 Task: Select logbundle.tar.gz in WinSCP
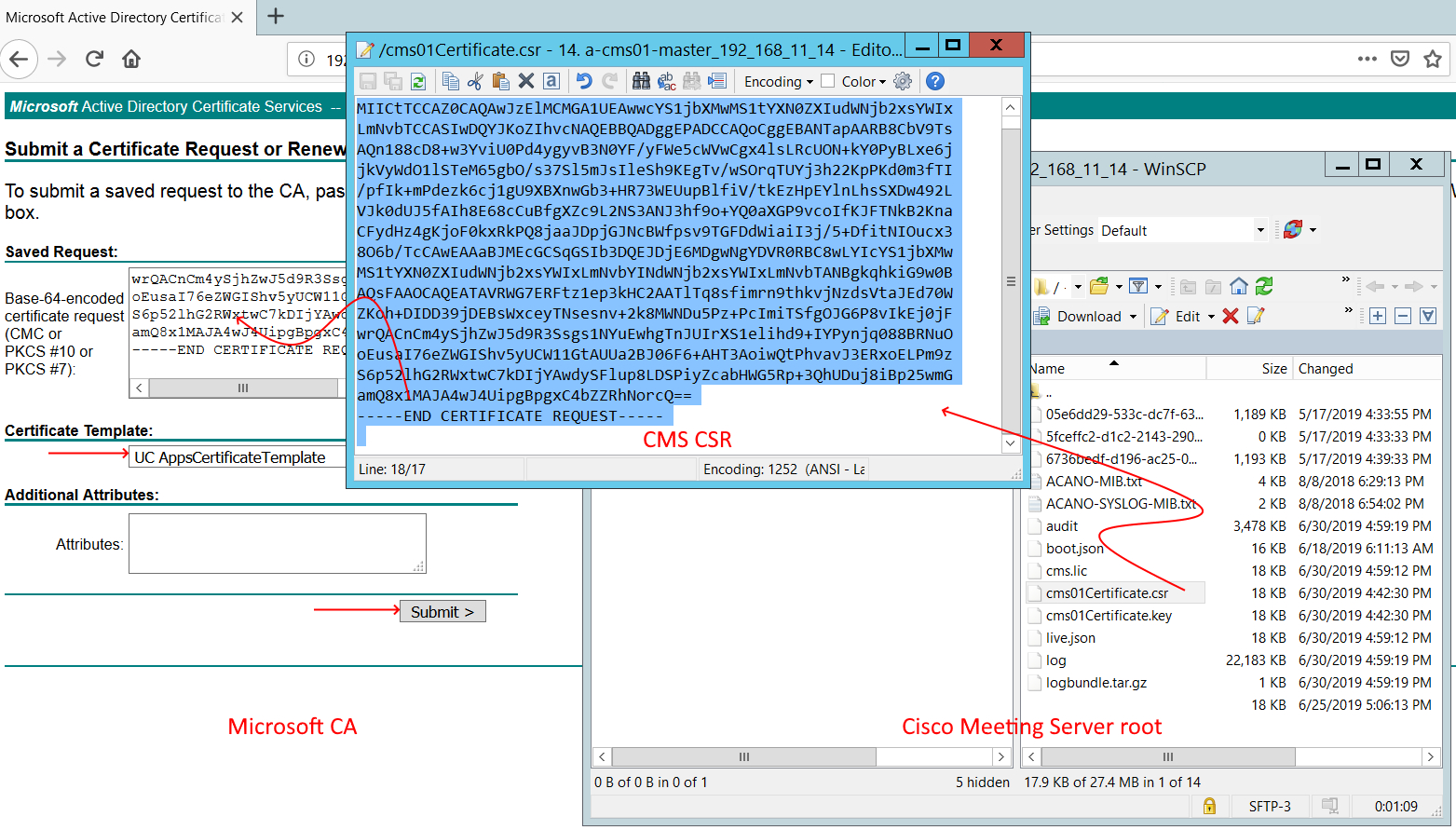1096,682
